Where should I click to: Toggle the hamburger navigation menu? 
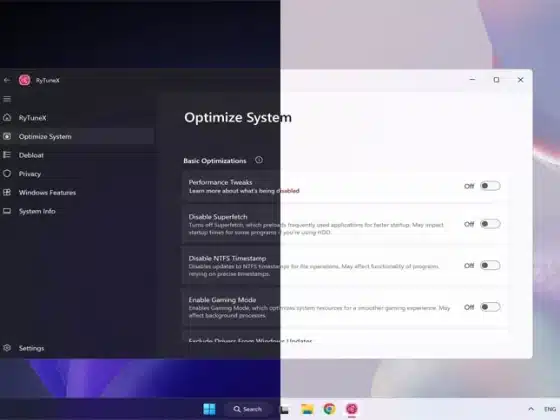tap(7, 99)
